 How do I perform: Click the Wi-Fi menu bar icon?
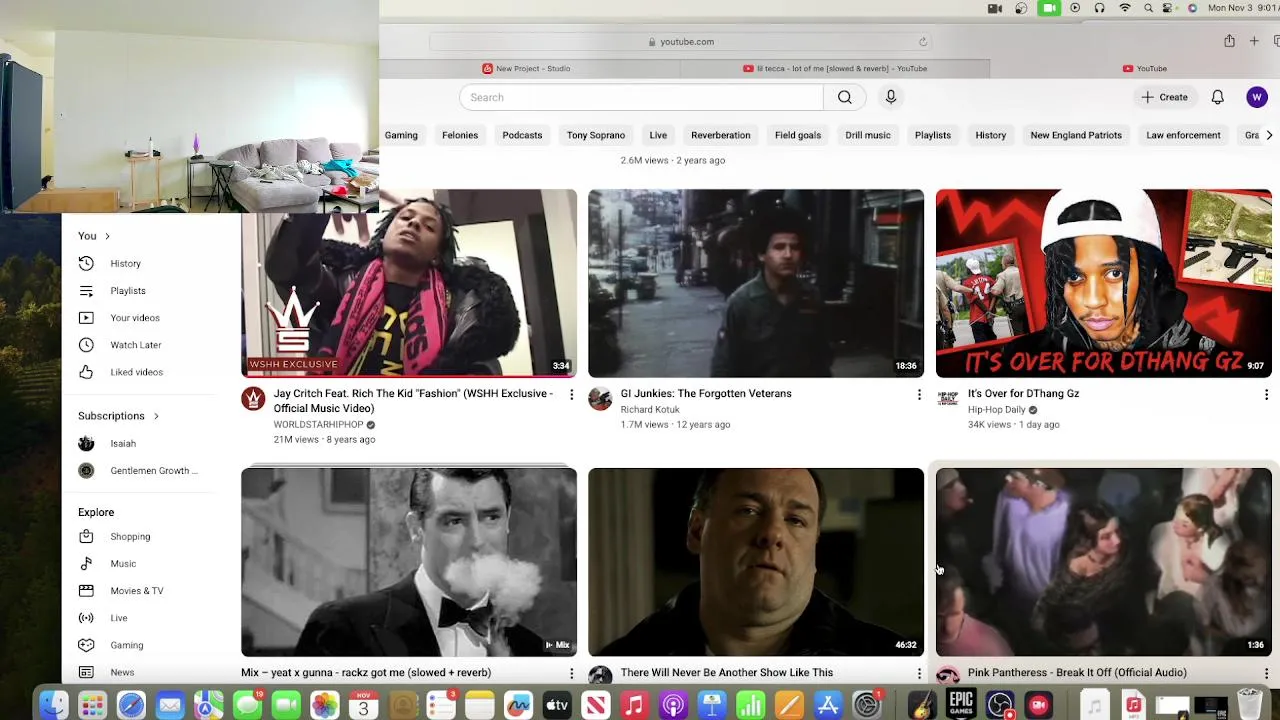coord(1125,8)
